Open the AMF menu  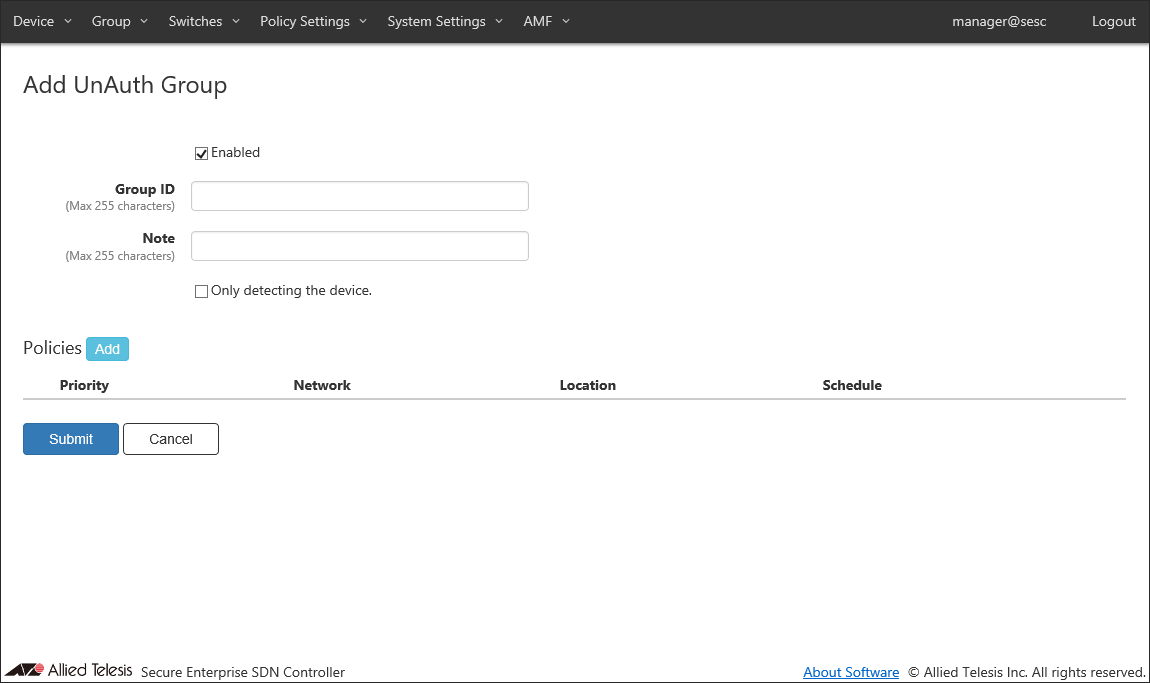(x=546, y=21)
